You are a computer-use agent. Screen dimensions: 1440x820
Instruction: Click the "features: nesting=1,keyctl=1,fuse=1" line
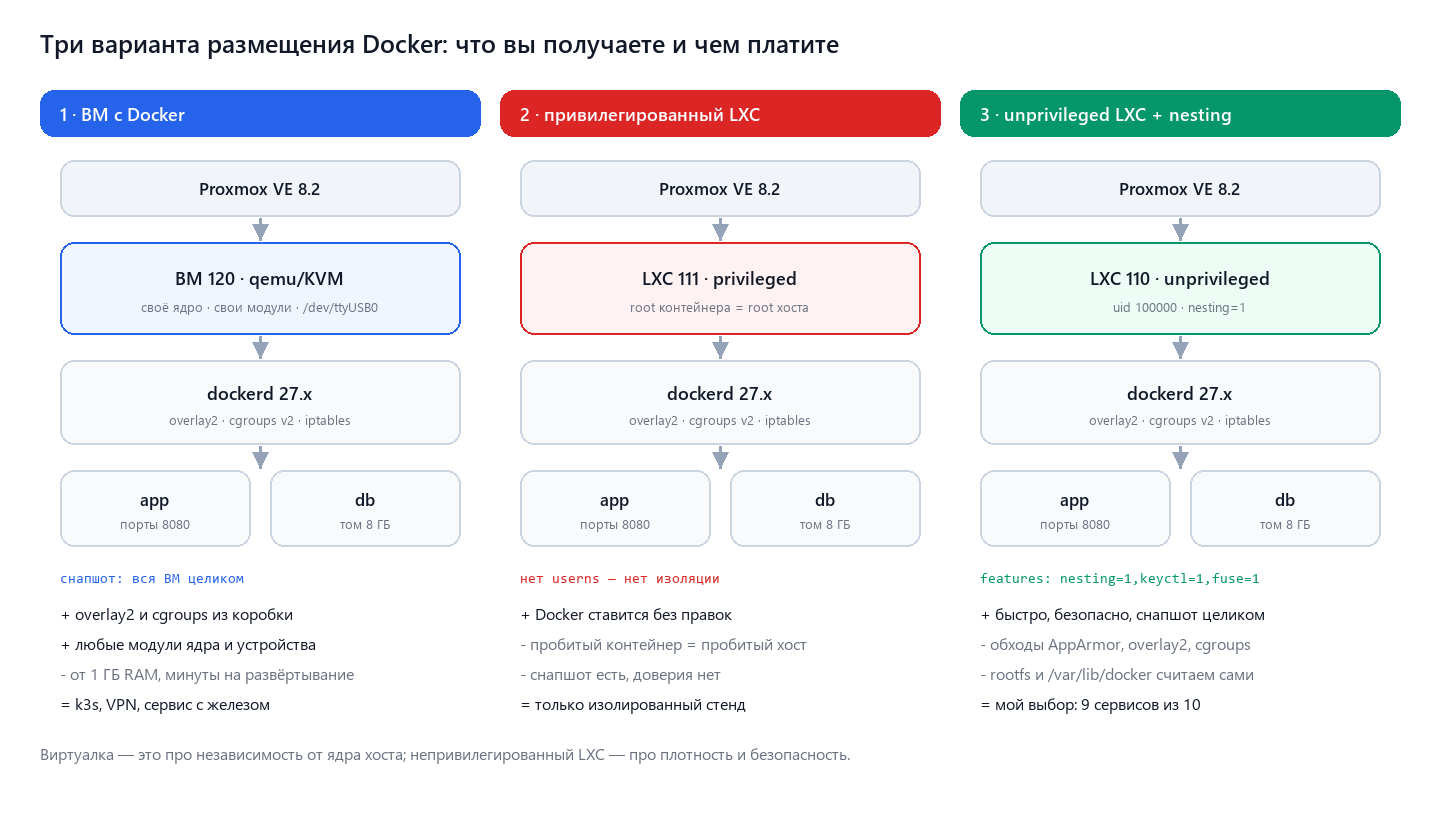tap(1120, 578)
